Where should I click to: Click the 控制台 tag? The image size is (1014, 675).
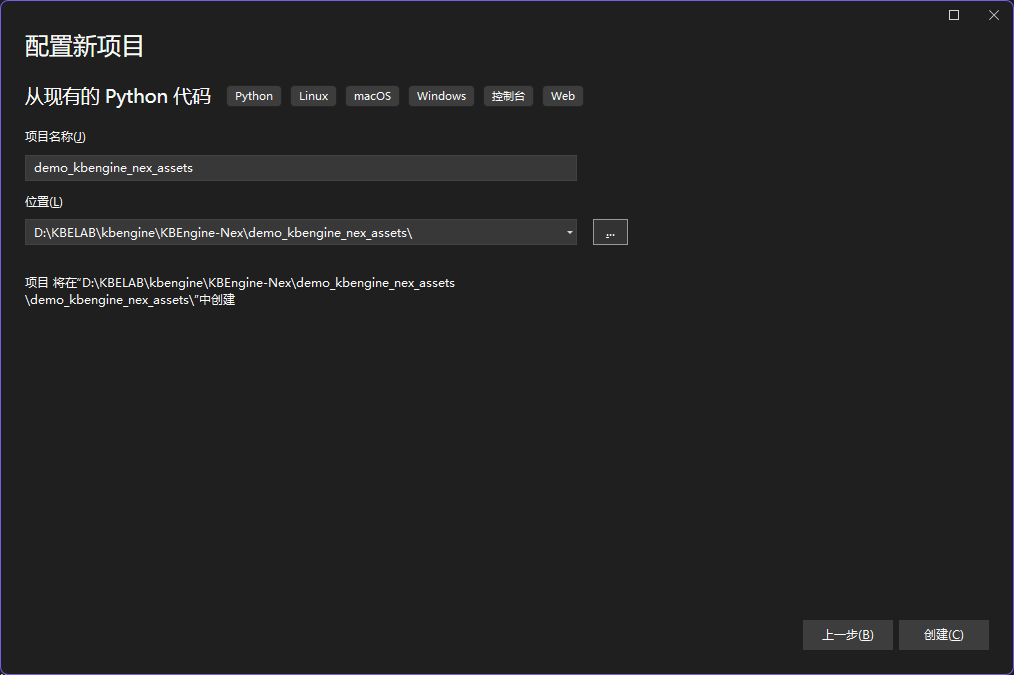(508, 96)
